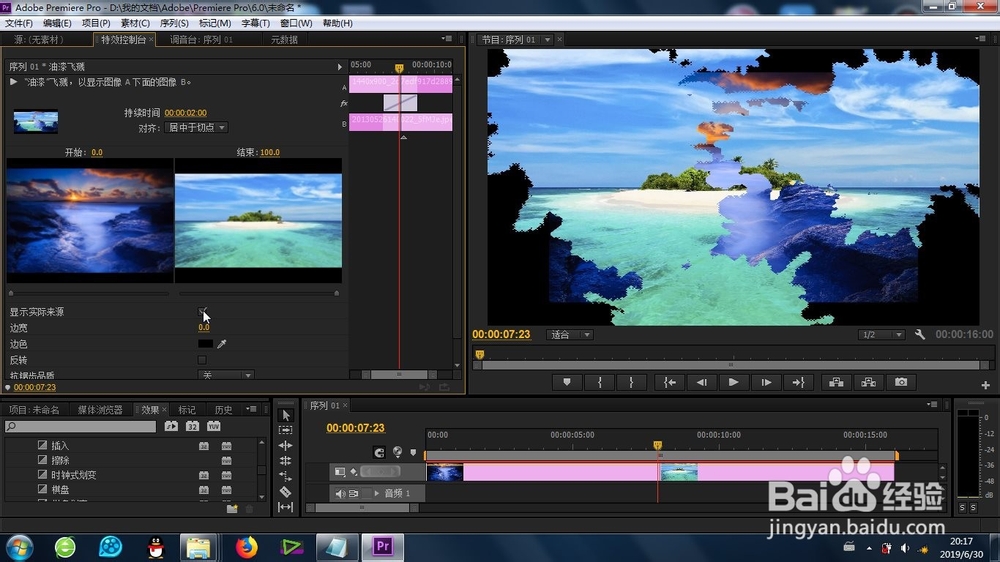This screenshot has height=562, width=1000.
Task: Select the Slip tool
Action: [x=286, y=507]
